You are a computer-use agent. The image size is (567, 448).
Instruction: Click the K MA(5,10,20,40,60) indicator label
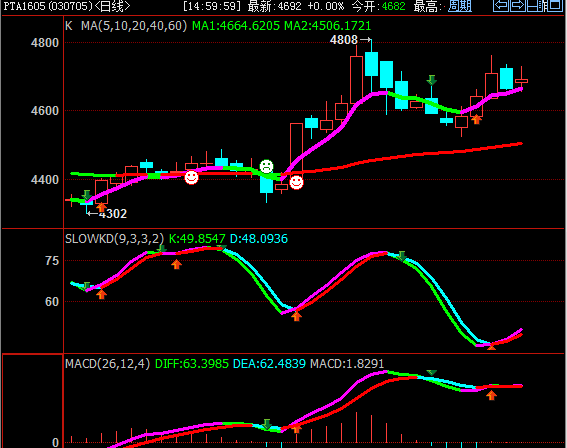point(126,26)
